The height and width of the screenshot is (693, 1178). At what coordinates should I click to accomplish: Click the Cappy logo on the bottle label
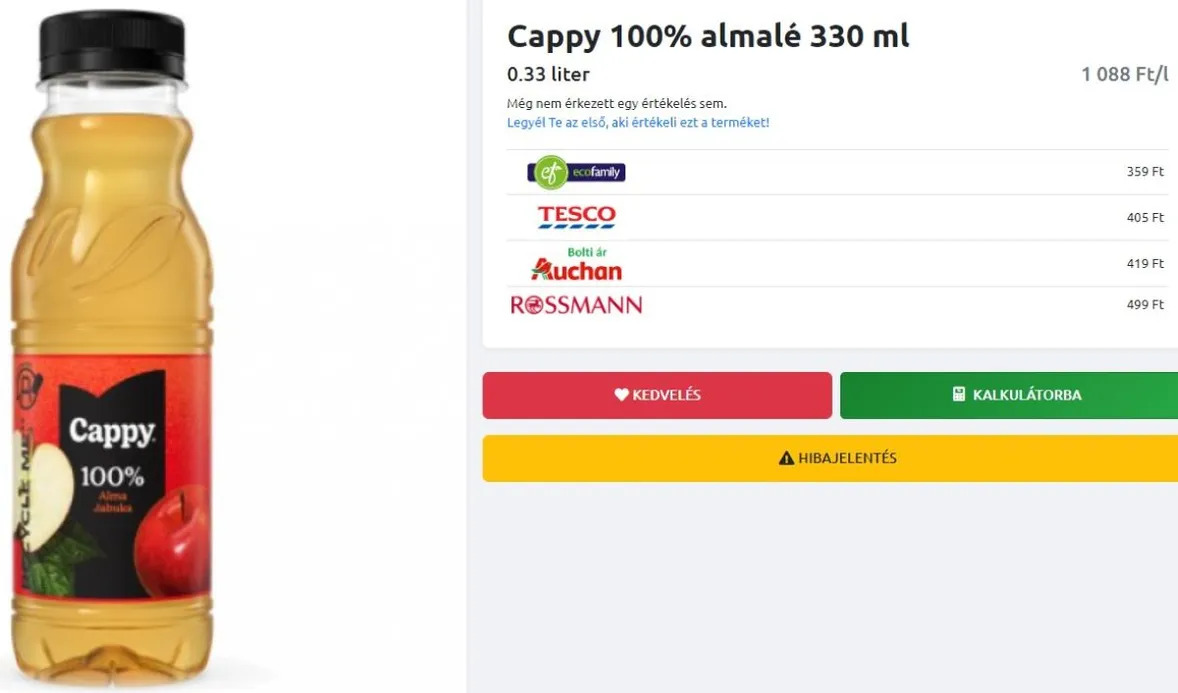(112, 432)
